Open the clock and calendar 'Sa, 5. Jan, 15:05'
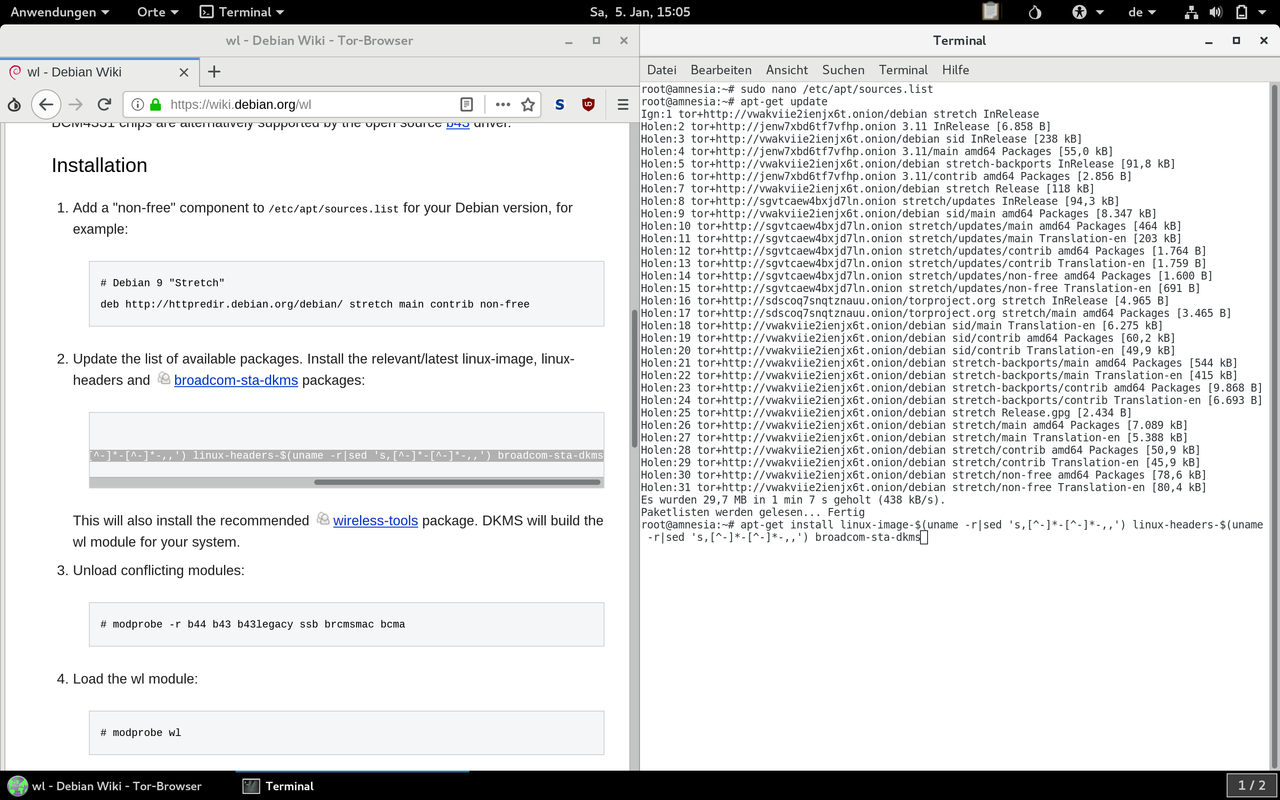This screenshot has height=800, width=1280. [640, 12]
